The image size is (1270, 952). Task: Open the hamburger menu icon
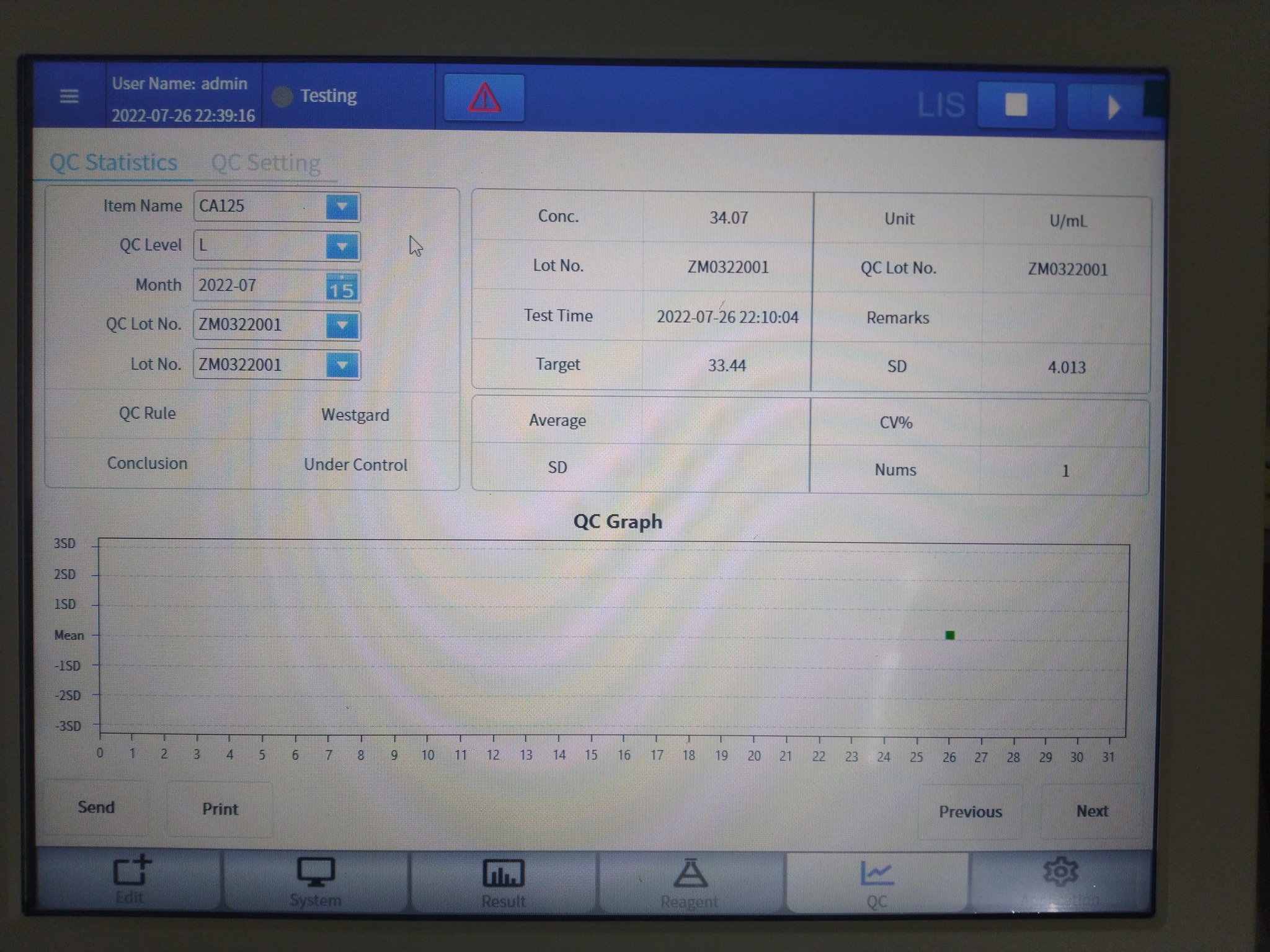69,96
